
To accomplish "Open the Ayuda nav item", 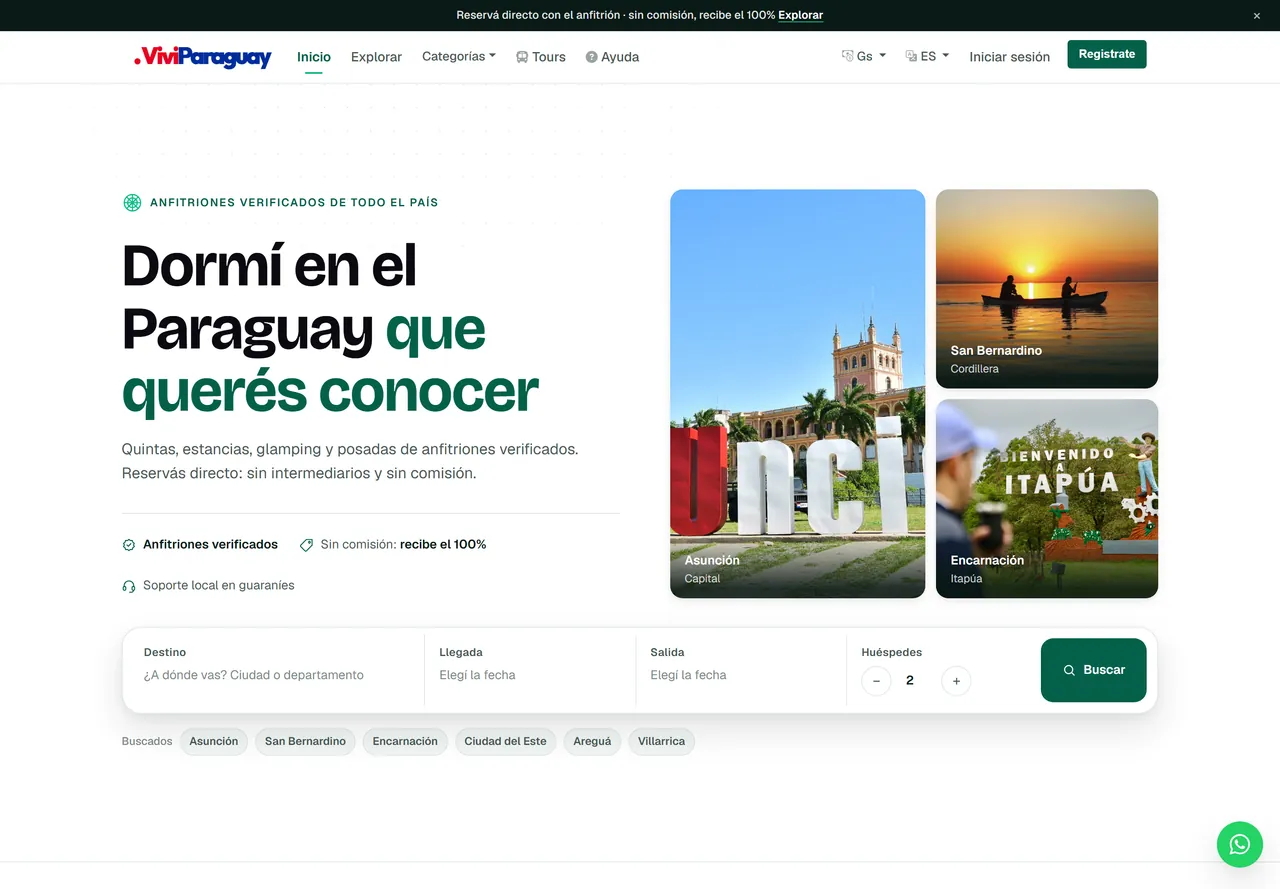I will (x=612, y=57).
